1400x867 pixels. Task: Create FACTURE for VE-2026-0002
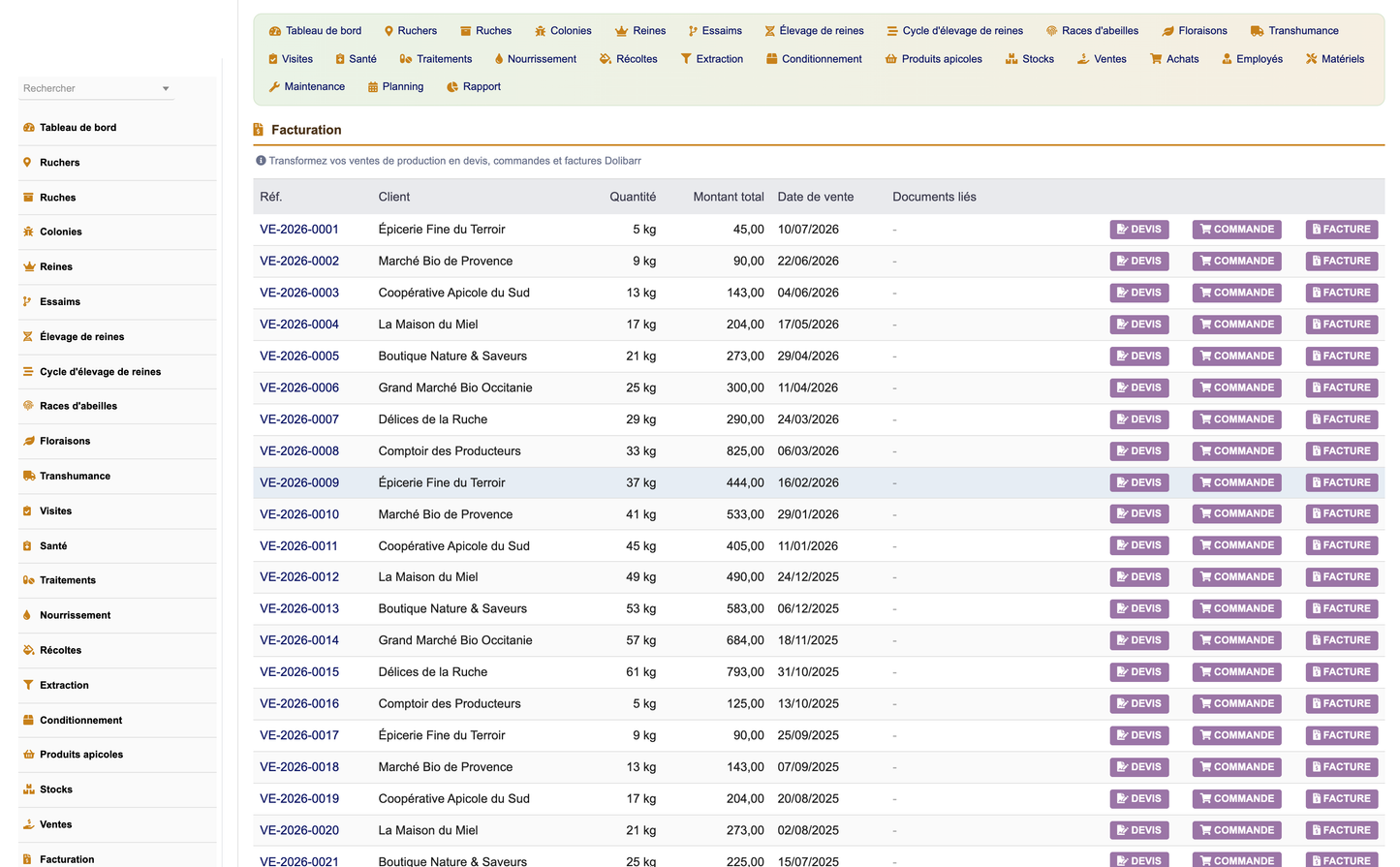[1341, 261]
